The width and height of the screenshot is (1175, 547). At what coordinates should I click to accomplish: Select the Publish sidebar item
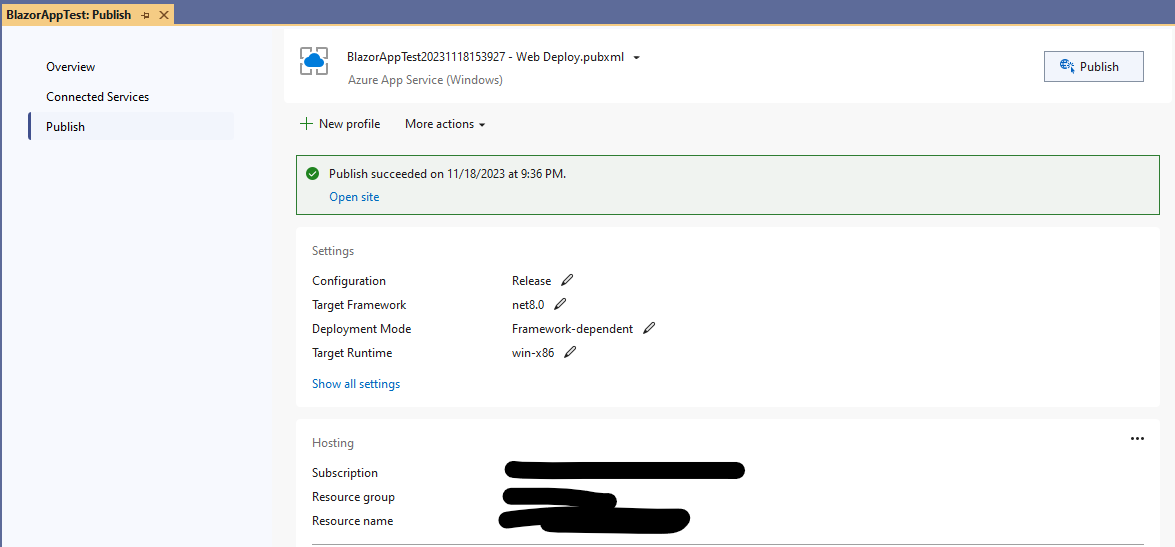click(131, 127)
